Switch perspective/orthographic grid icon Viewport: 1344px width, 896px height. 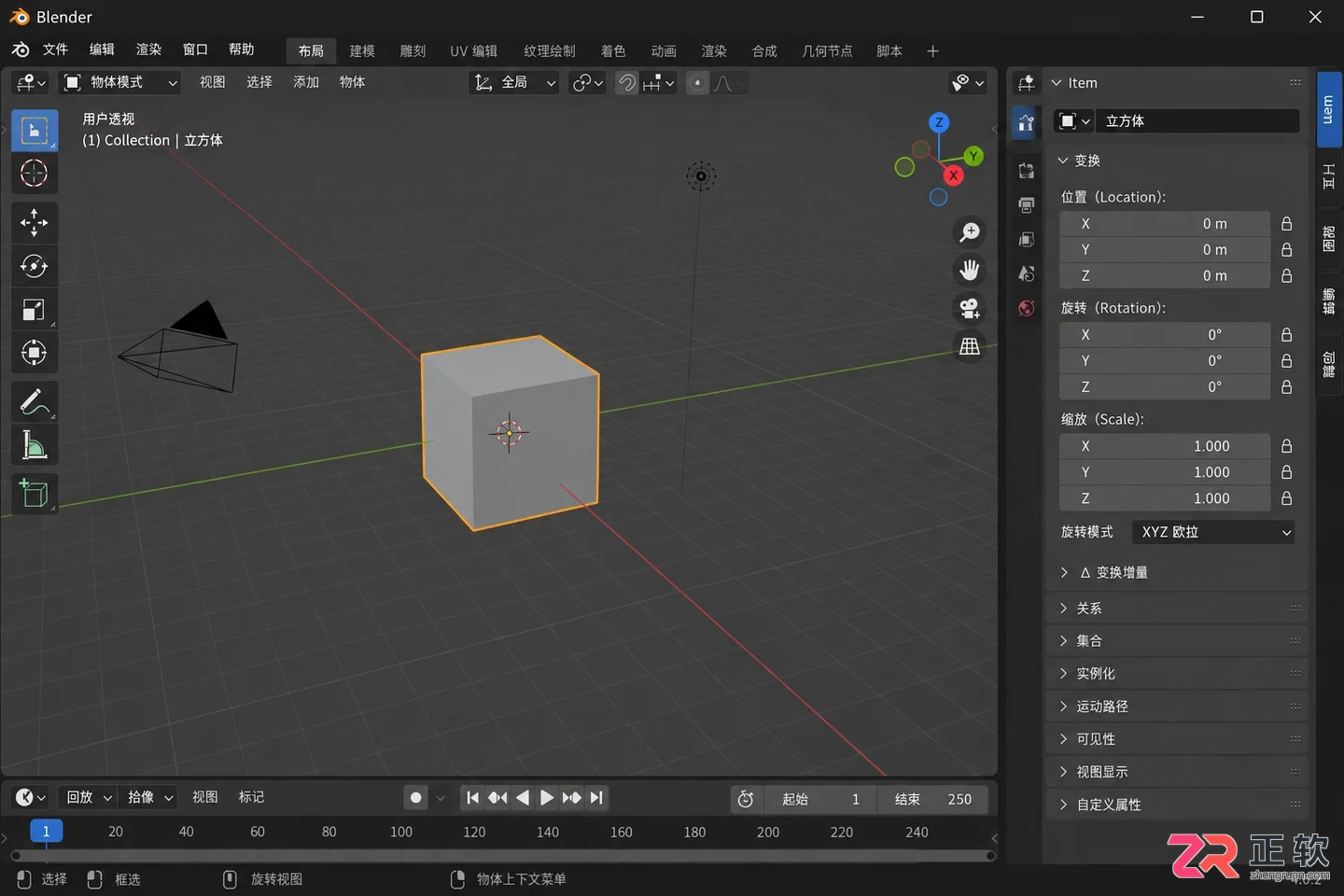tap(970, 346)
